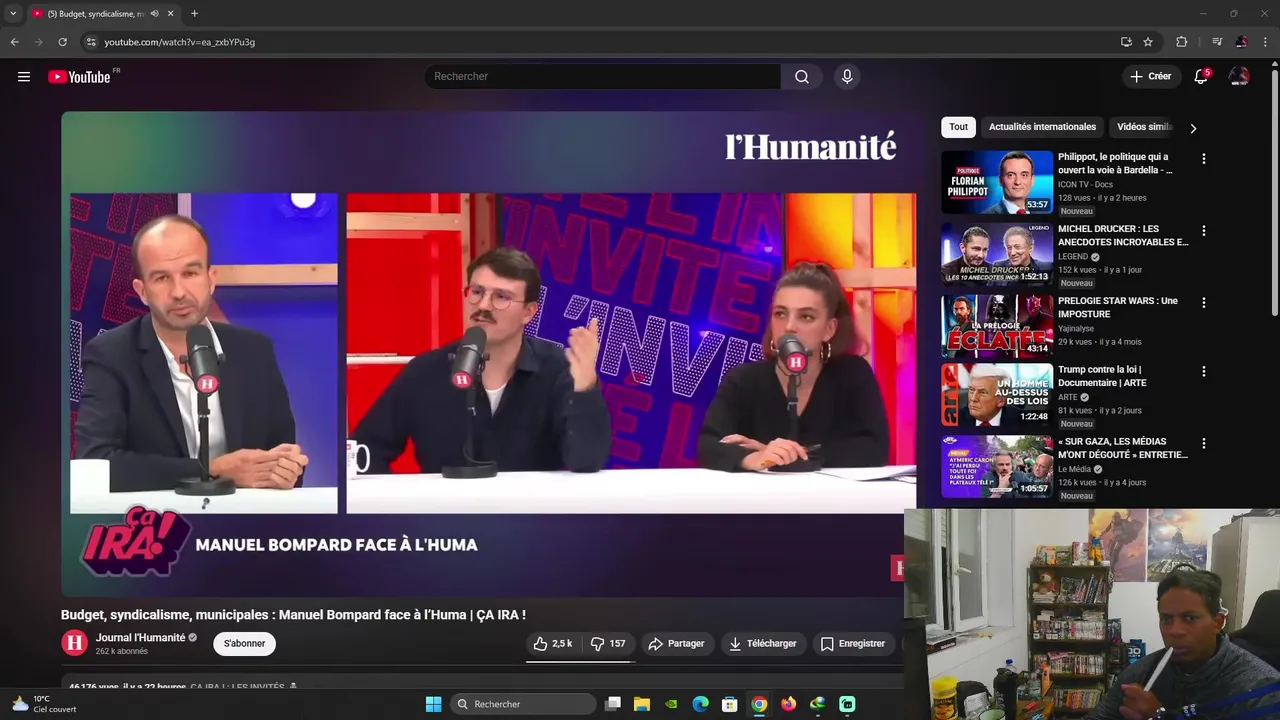Open Prelogie Star Wars video thumbnail
The width and height of the screenshot is (1280, 720).
[997, 326]
